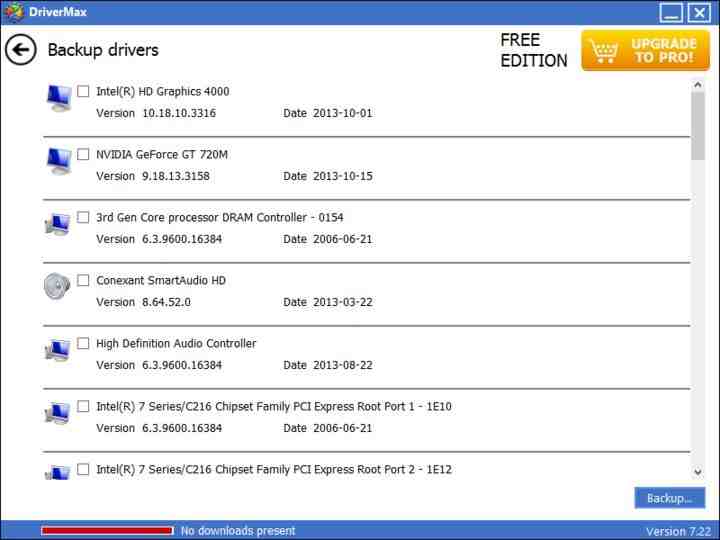Go back using the arrow icon
This screenshot has height=540, width=720.
coord(21,50)
